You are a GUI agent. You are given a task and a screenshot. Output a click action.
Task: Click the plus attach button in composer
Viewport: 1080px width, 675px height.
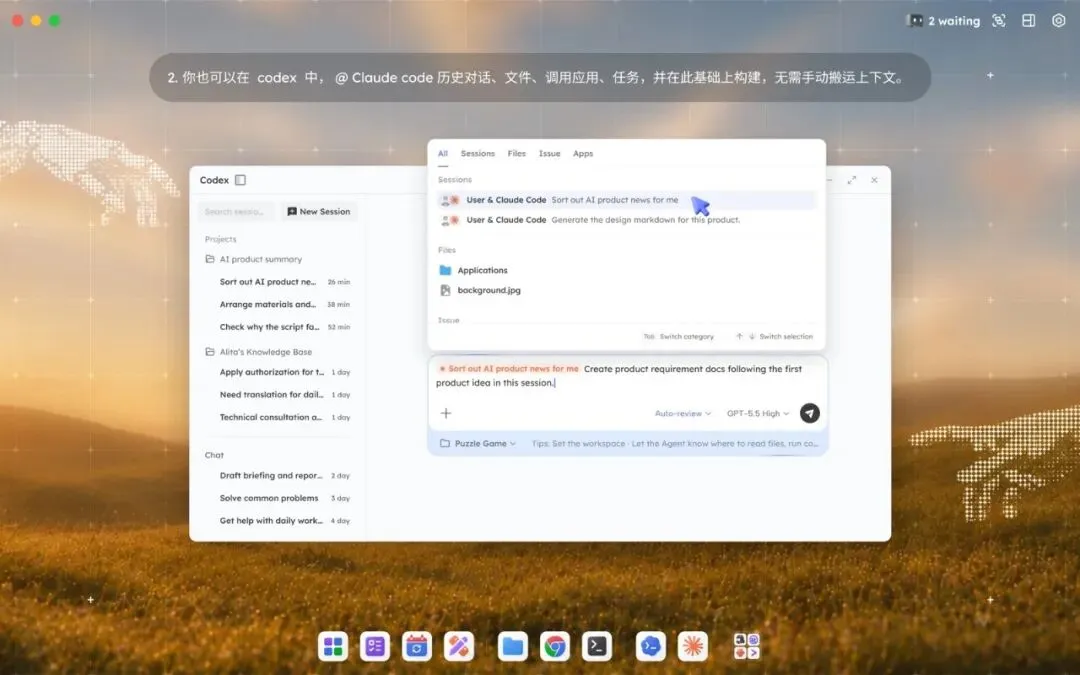(446, 413)
